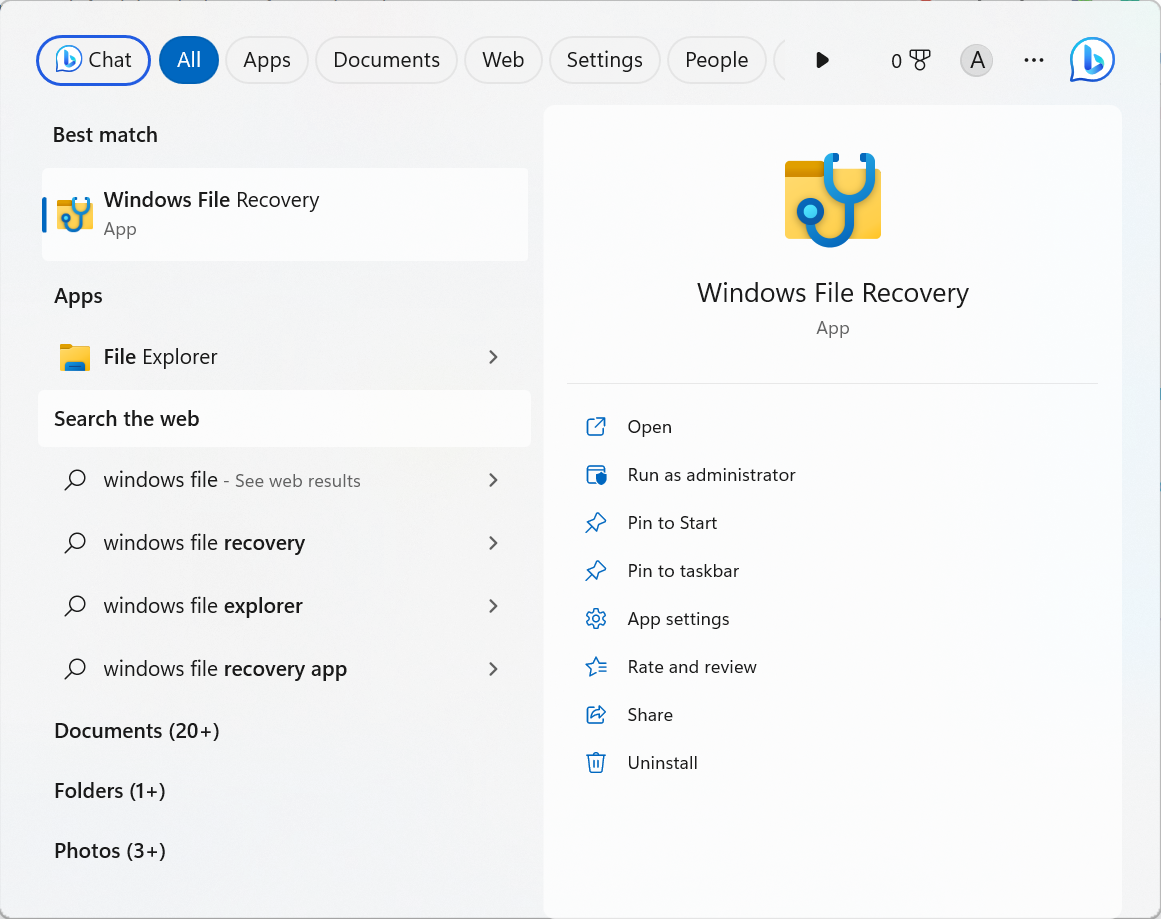The image size is (1161, 919).
Task: Show Documents (20+) results
Action: click(x=137, y=731)
